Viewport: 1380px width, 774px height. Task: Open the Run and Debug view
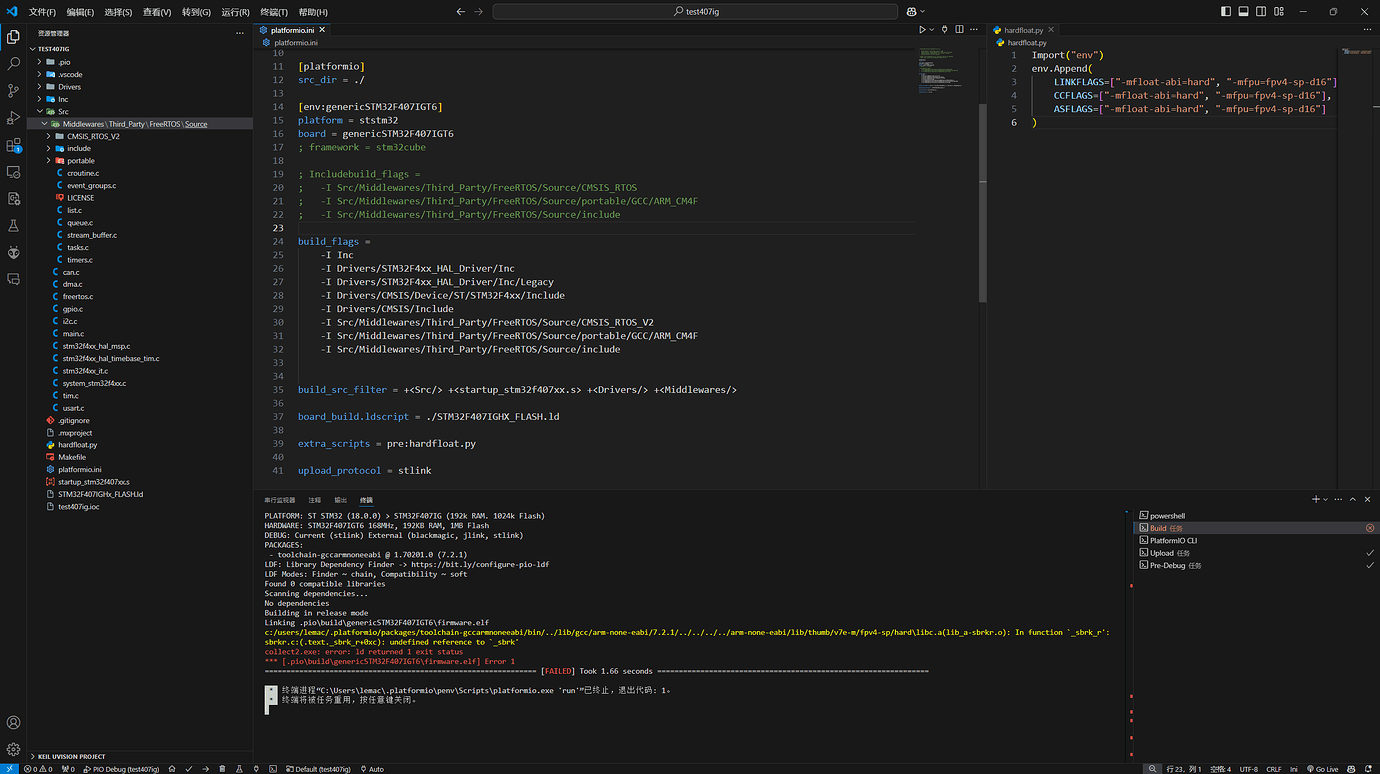tap(14, 118)
